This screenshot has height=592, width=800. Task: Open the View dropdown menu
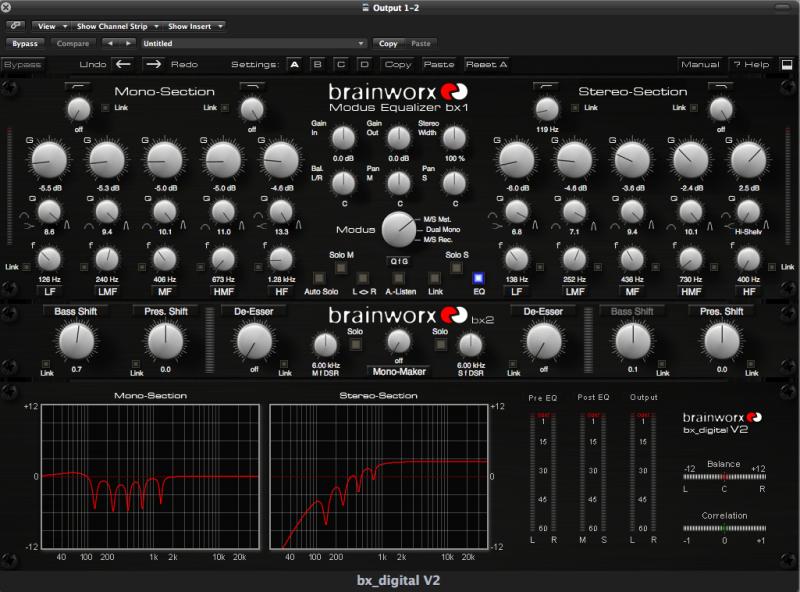[50, 26]
